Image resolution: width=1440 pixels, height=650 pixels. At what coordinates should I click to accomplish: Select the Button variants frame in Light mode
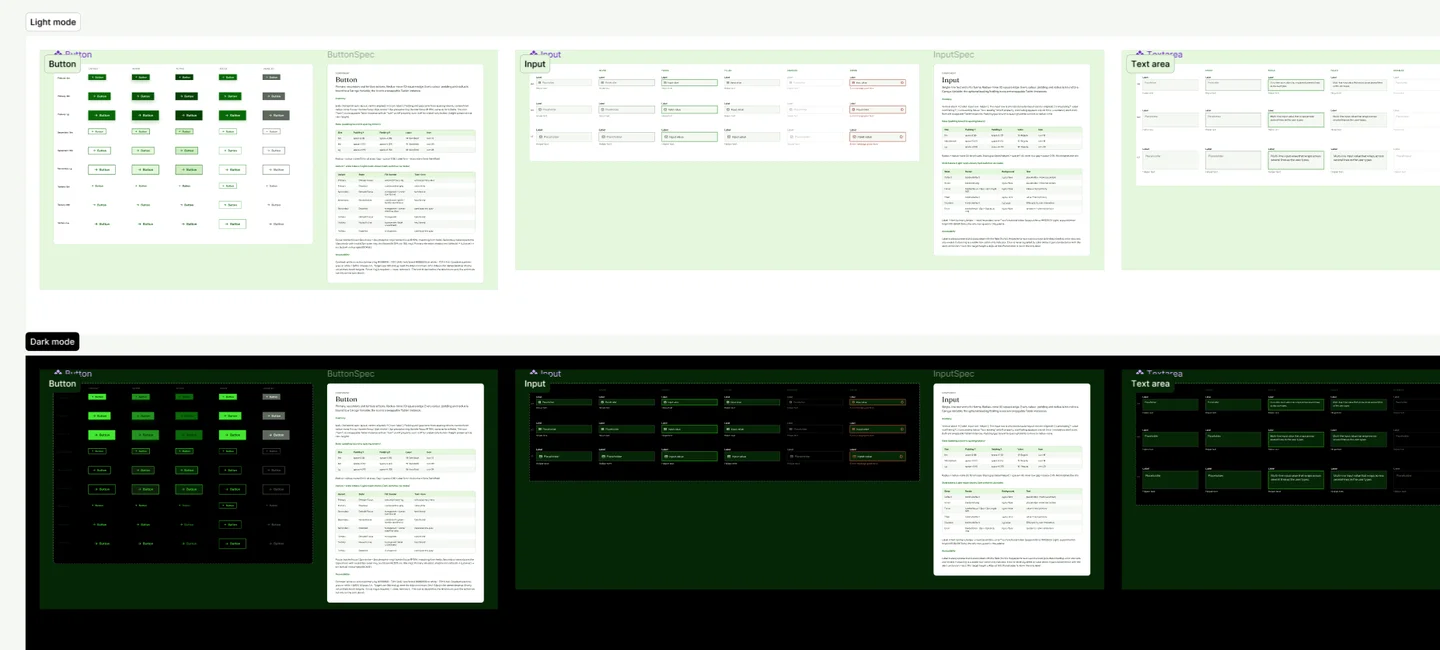coord(183,153)
